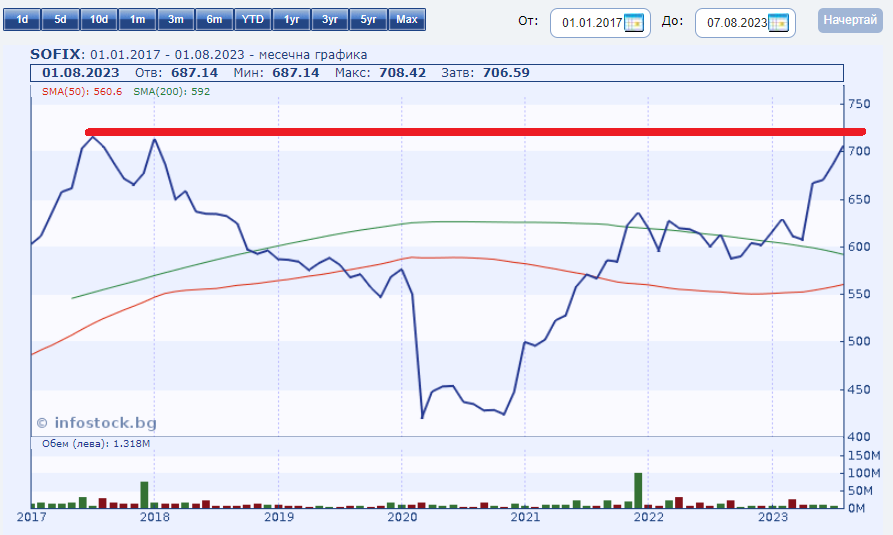Screen dimensions: 893x535
Task: Show the Max time range
Action: [x=407, y=19]
